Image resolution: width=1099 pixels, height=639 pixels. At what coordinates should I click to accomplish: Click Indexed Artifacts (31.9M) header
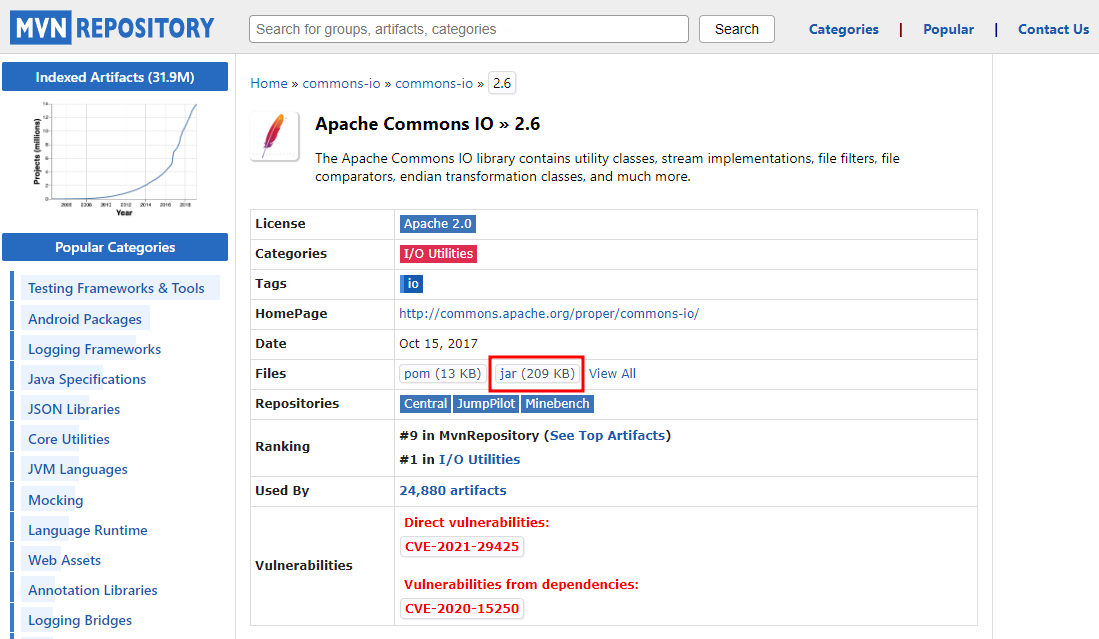(115, 77)
